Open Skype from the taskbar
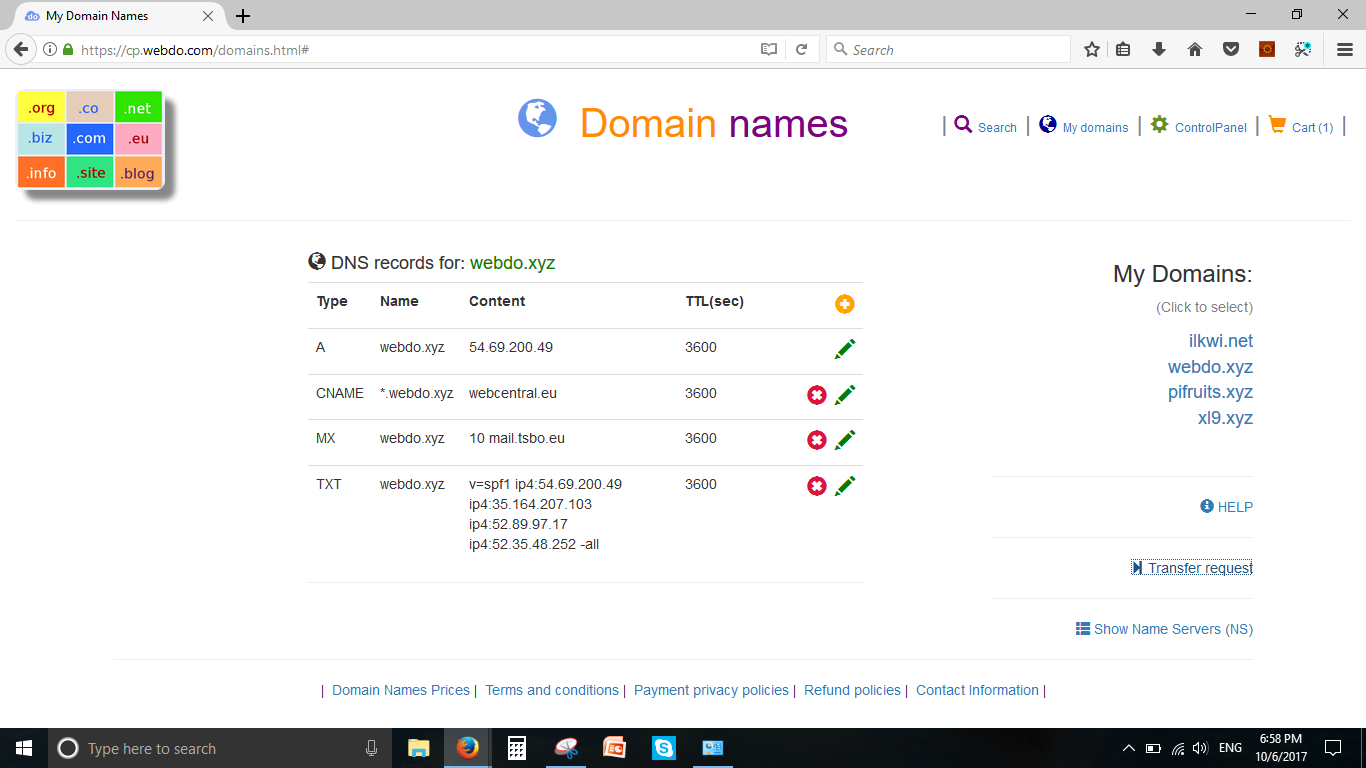The width and height of the screenshot is (1366, 768). pos(664,748)
